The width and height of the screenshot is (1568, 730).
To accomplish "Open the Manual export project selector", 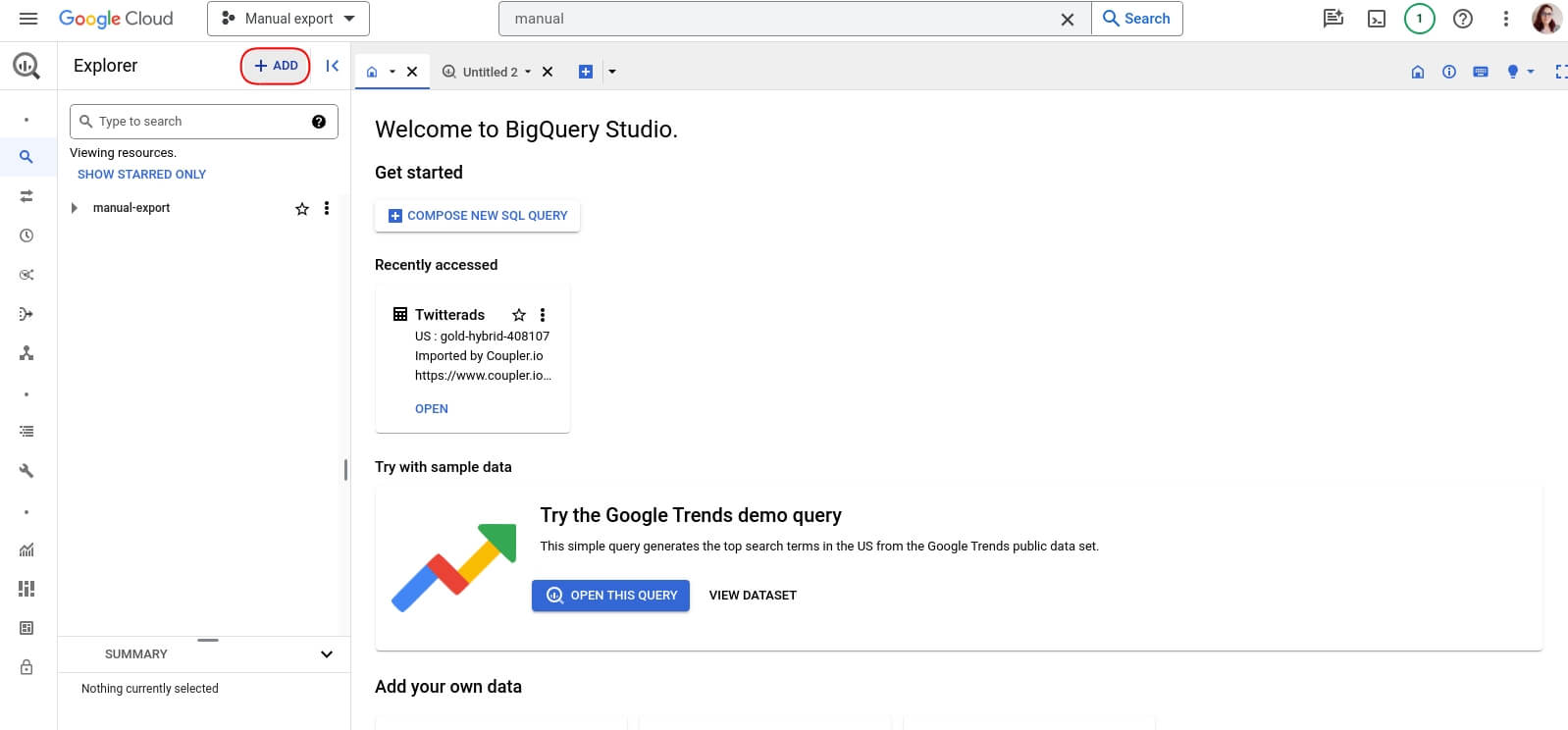I will (288, 19).
